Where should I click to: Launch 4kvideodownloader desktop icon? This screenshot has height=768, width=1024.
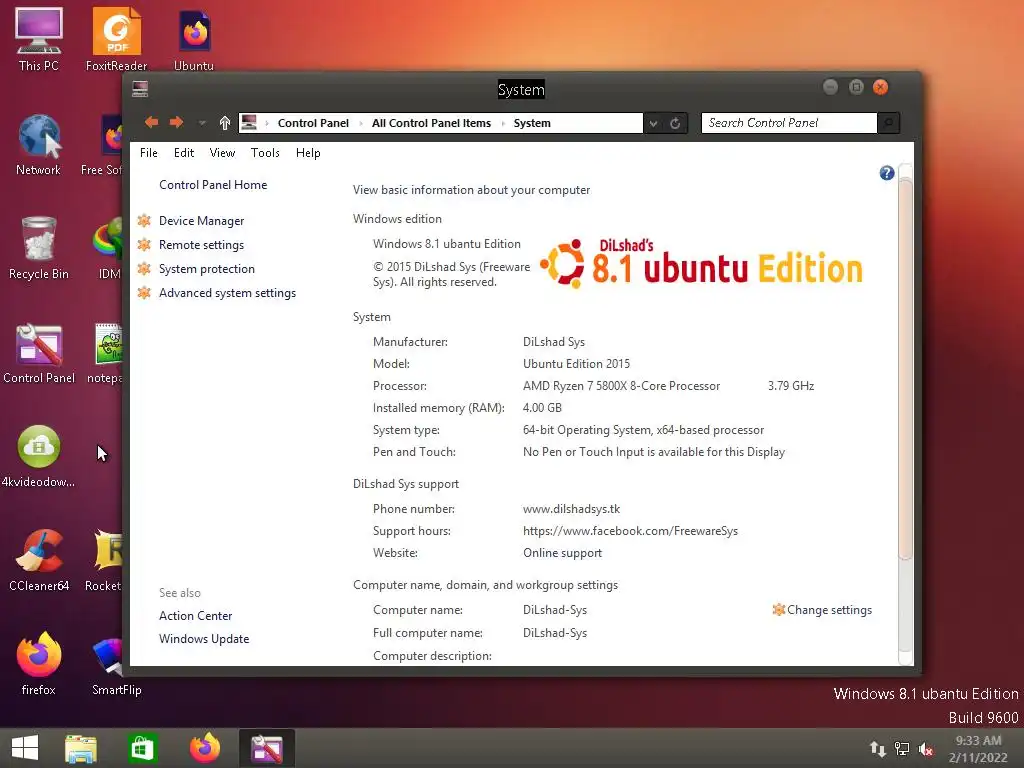[x=39, y=456]
